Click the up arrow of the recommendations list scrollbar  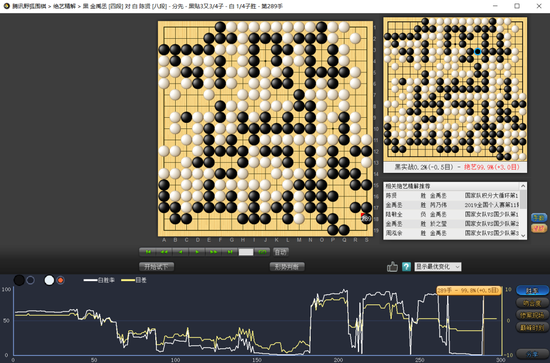(x=523, y=186)
